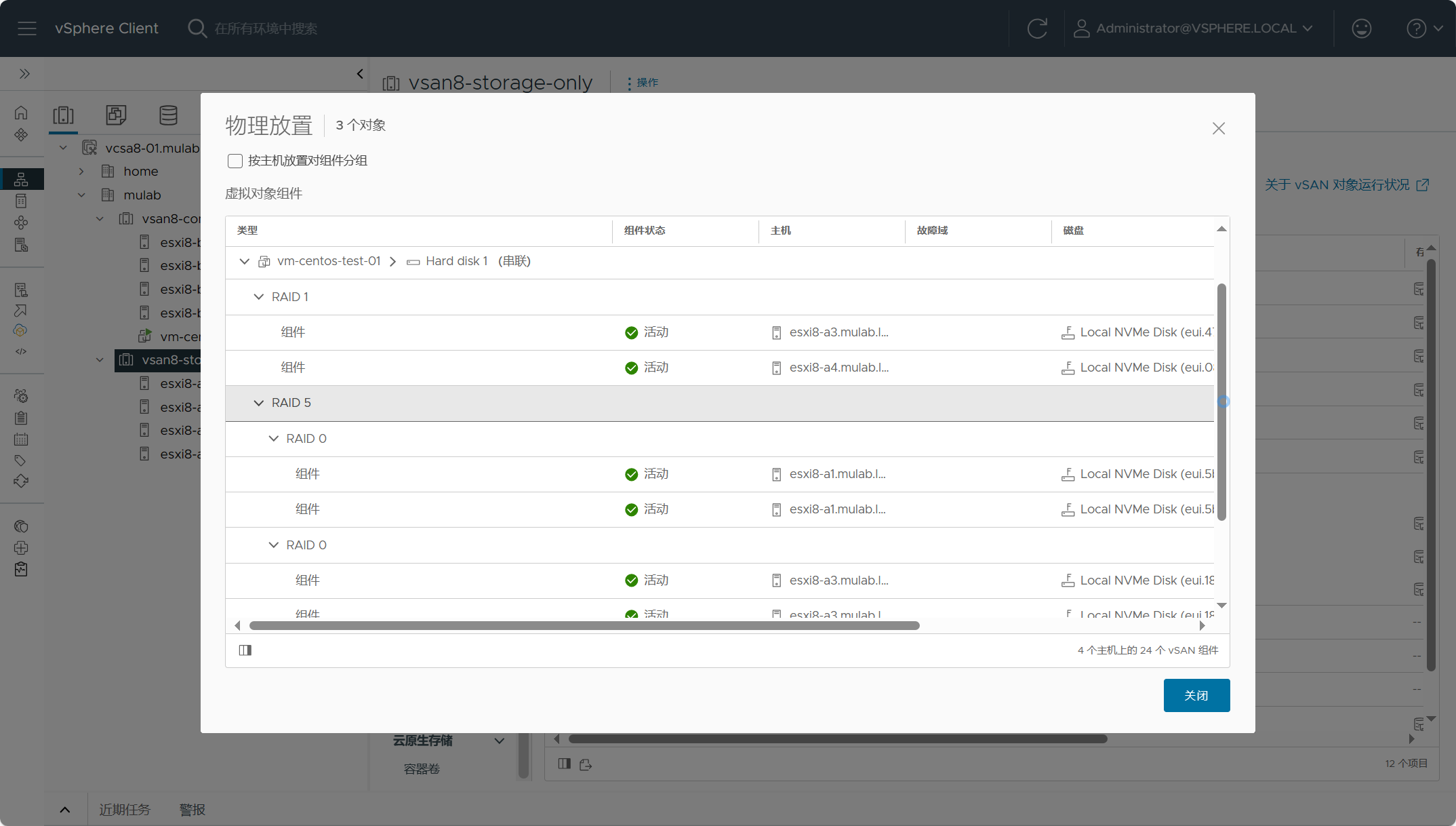Sort by 故障域 column header

coord(933,231)
